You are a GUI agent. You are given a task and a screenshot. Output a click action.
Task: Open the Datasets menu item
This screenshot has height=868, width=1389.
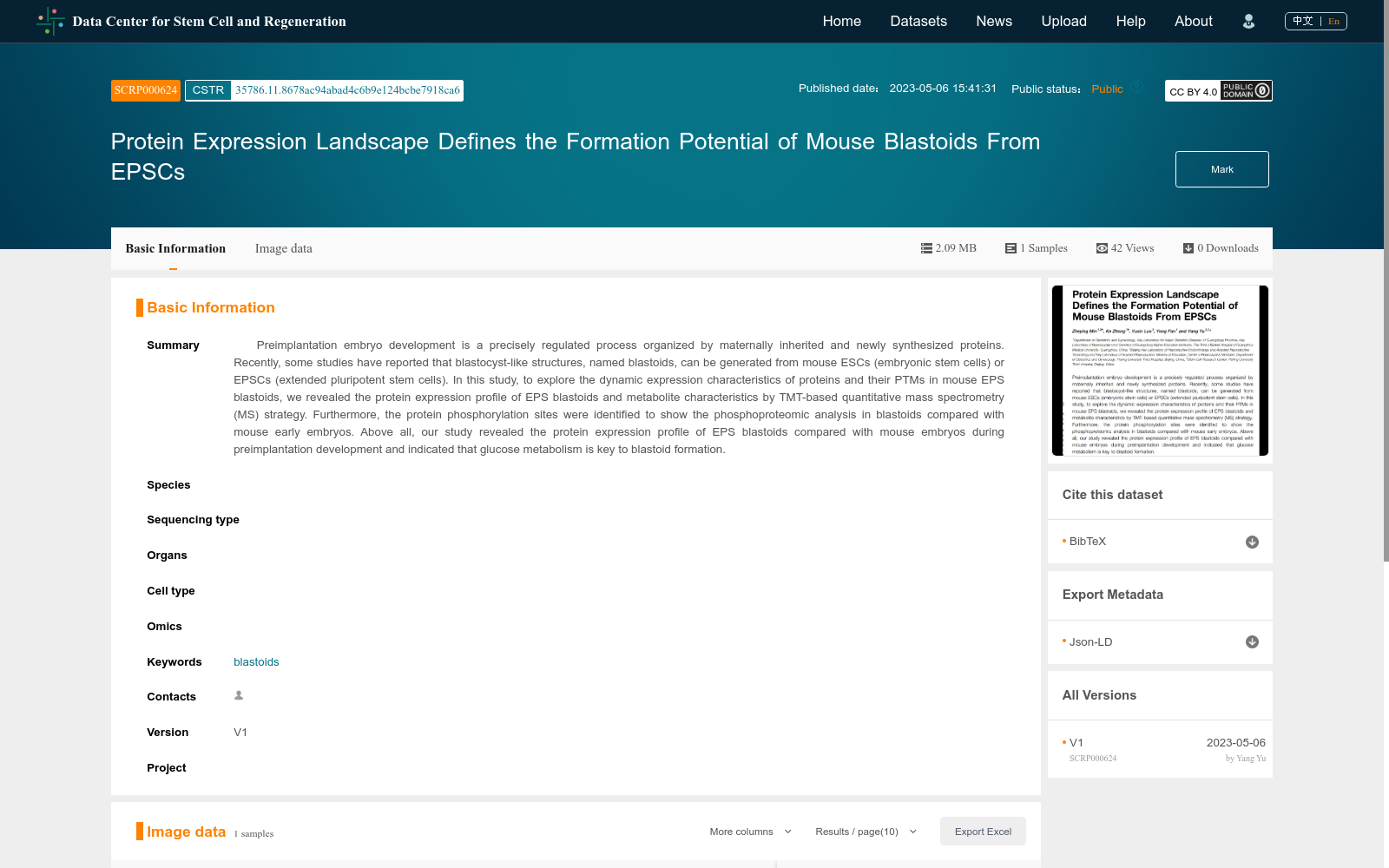[918, 21]
